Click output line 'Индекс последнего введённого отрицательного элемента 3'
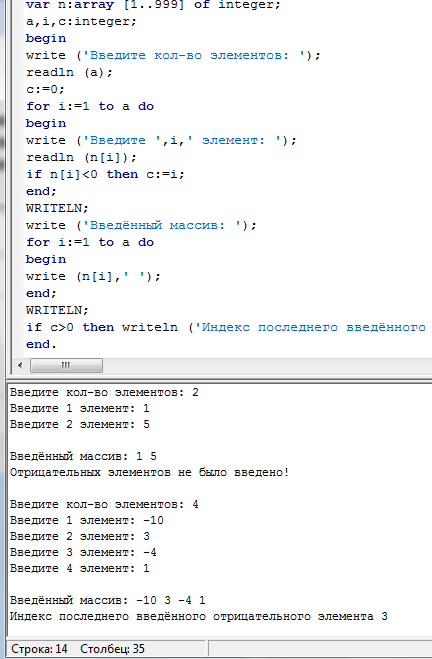The height and width of the screenshot is (659, 432). (199, 617)
